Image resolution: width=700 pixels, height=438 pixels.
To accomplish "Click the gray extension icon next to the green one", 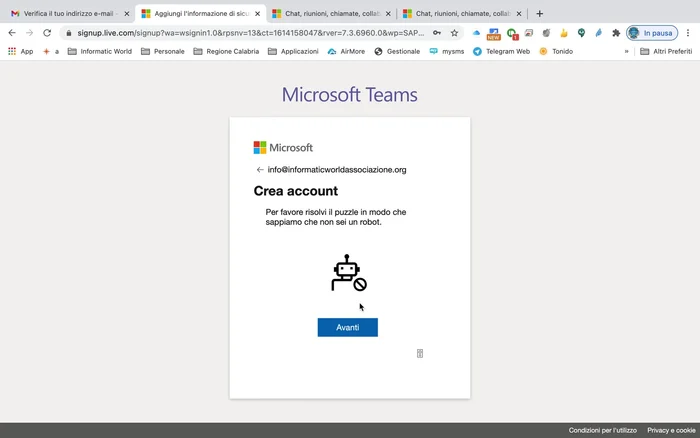I will tap(529, 33).
